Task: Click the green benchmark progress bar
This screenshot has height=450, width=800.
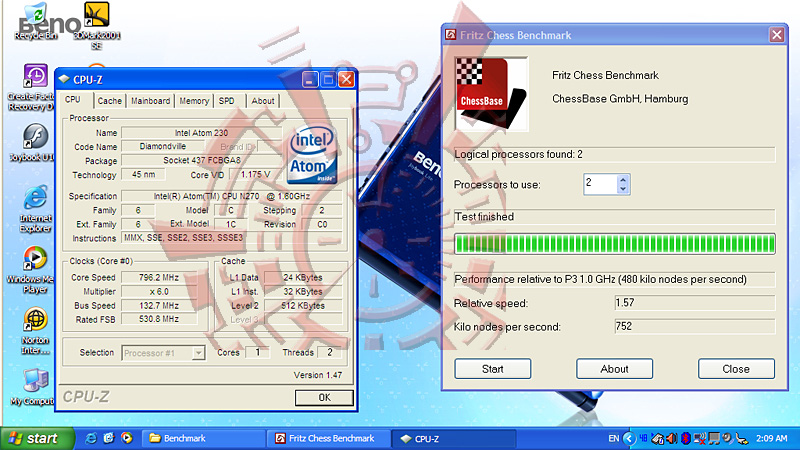Action: [x=615, y=244]
